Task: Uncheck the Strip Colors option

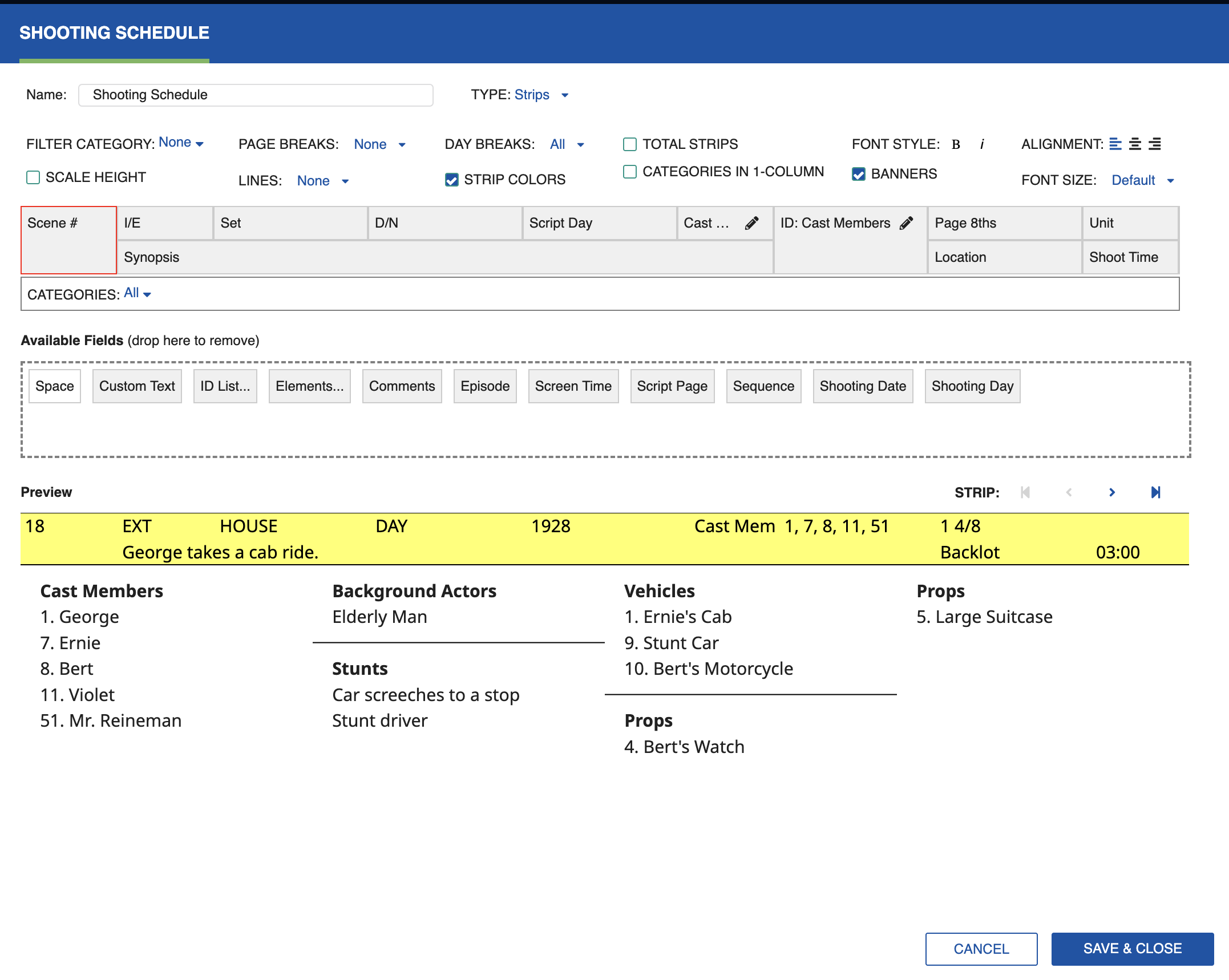Action: 451,180
